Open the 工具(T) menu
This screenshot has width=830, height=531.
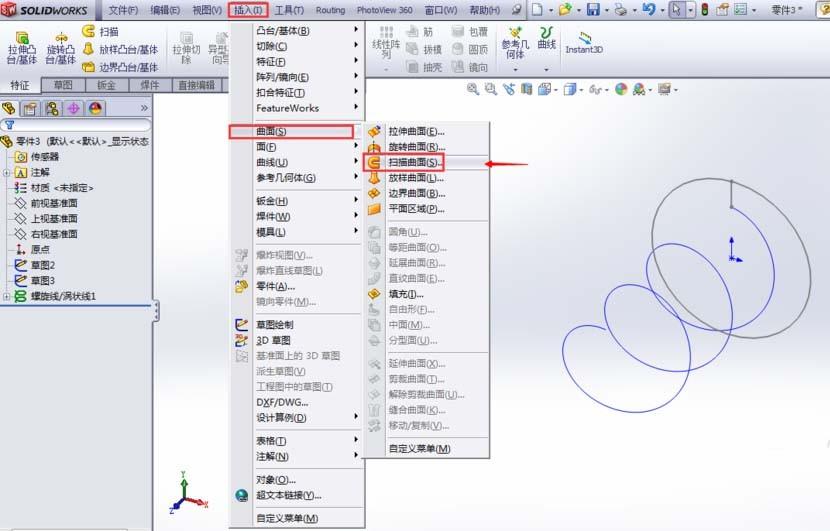(289, 10)
